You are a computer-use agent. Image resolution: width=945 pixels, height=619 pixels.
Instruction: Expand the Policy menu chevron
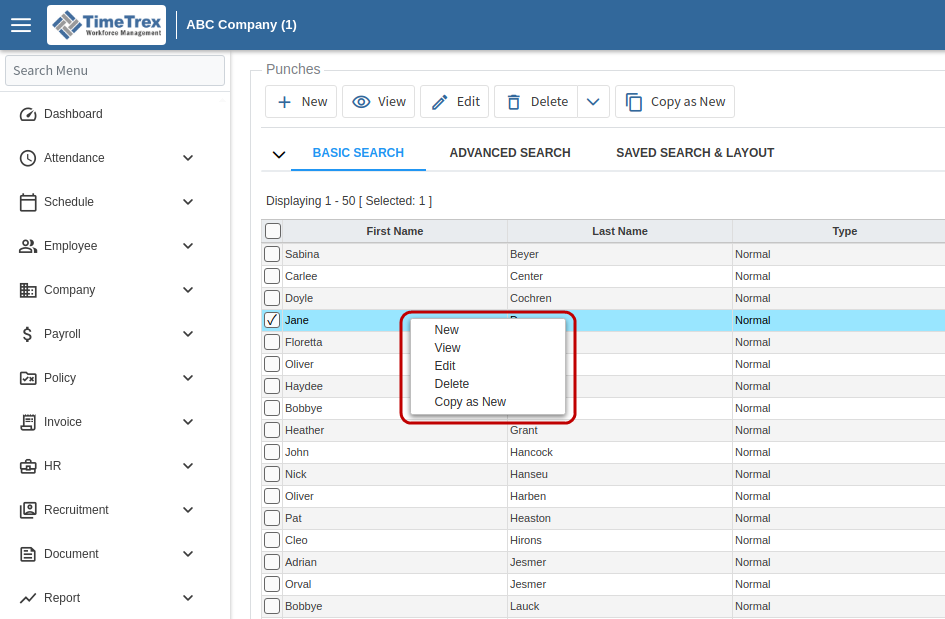[x=188, y=378]
